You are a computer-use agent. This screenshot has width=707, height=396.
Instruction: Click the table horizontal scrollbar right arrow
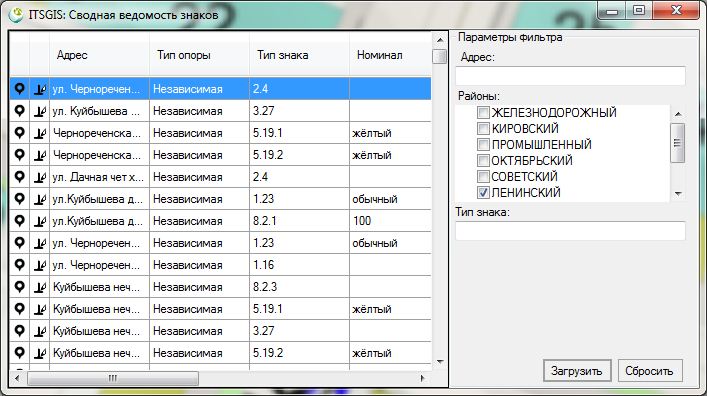pos(422,378)
